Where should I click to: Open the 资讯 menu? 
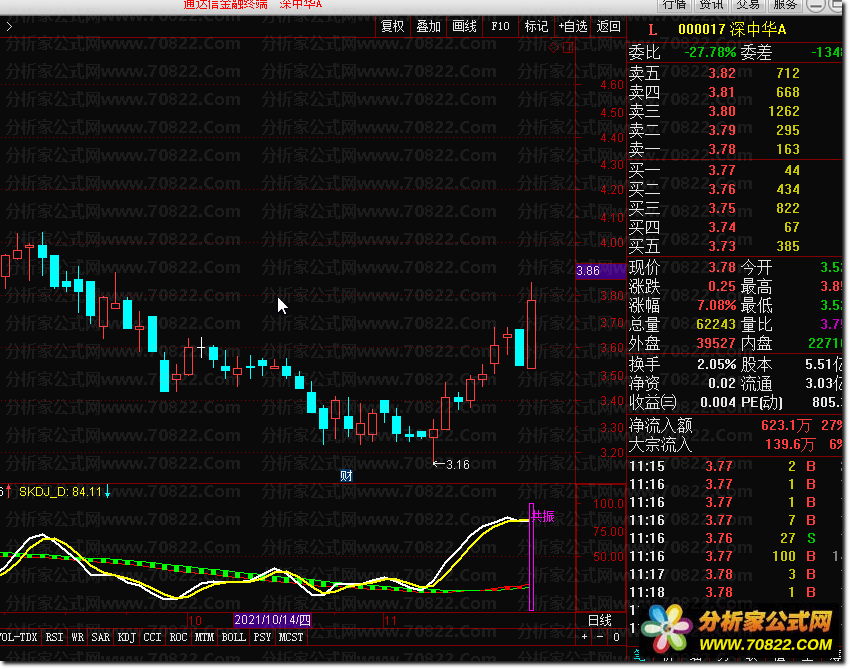point(711,5)
